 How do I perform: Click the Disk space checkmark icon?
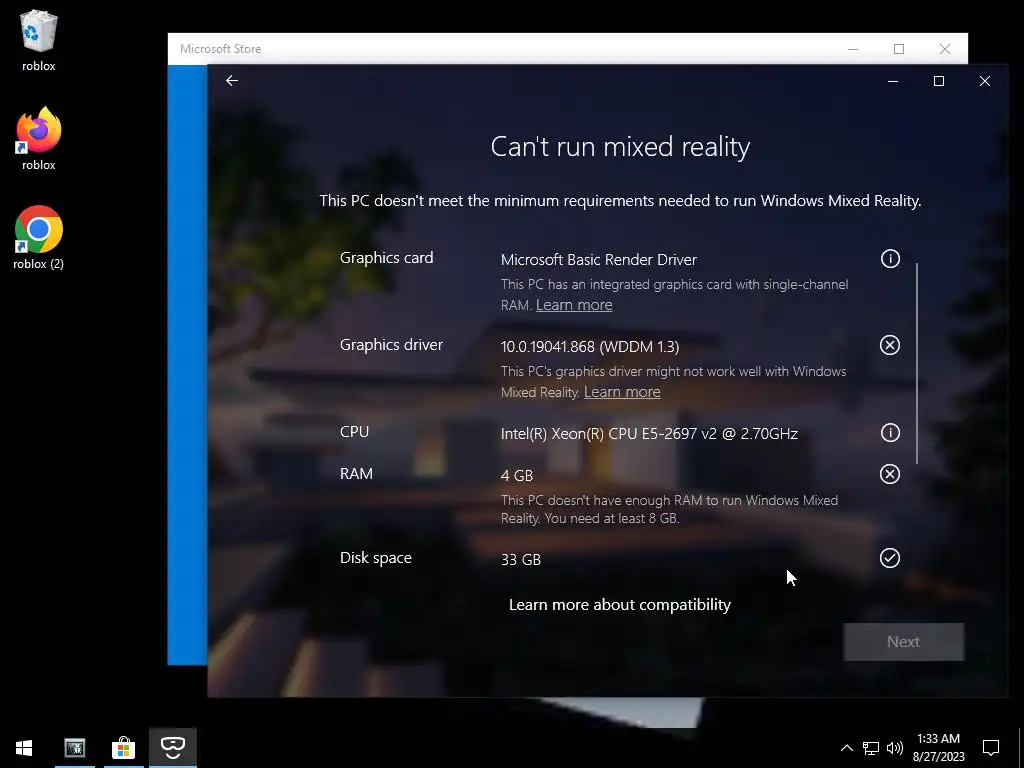click(889, 558)
